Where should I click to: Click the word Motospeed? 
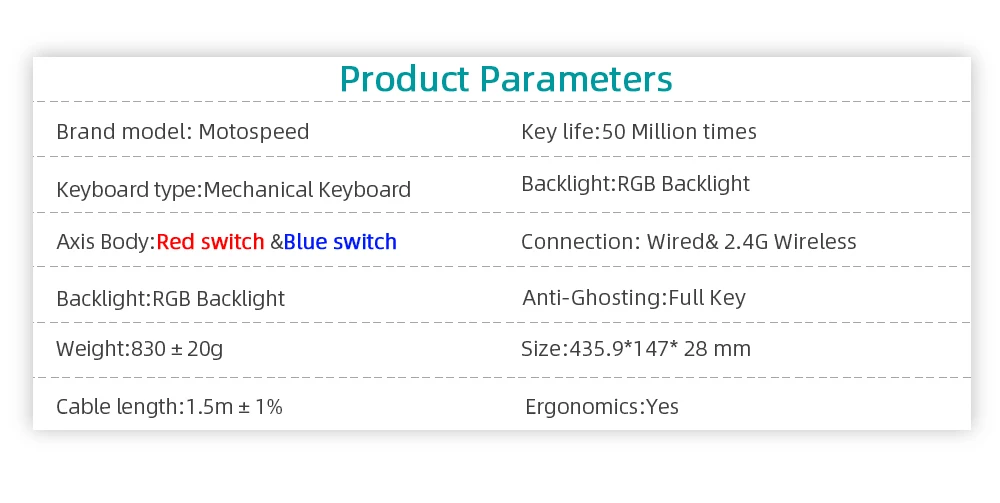(x=254, y=132)
